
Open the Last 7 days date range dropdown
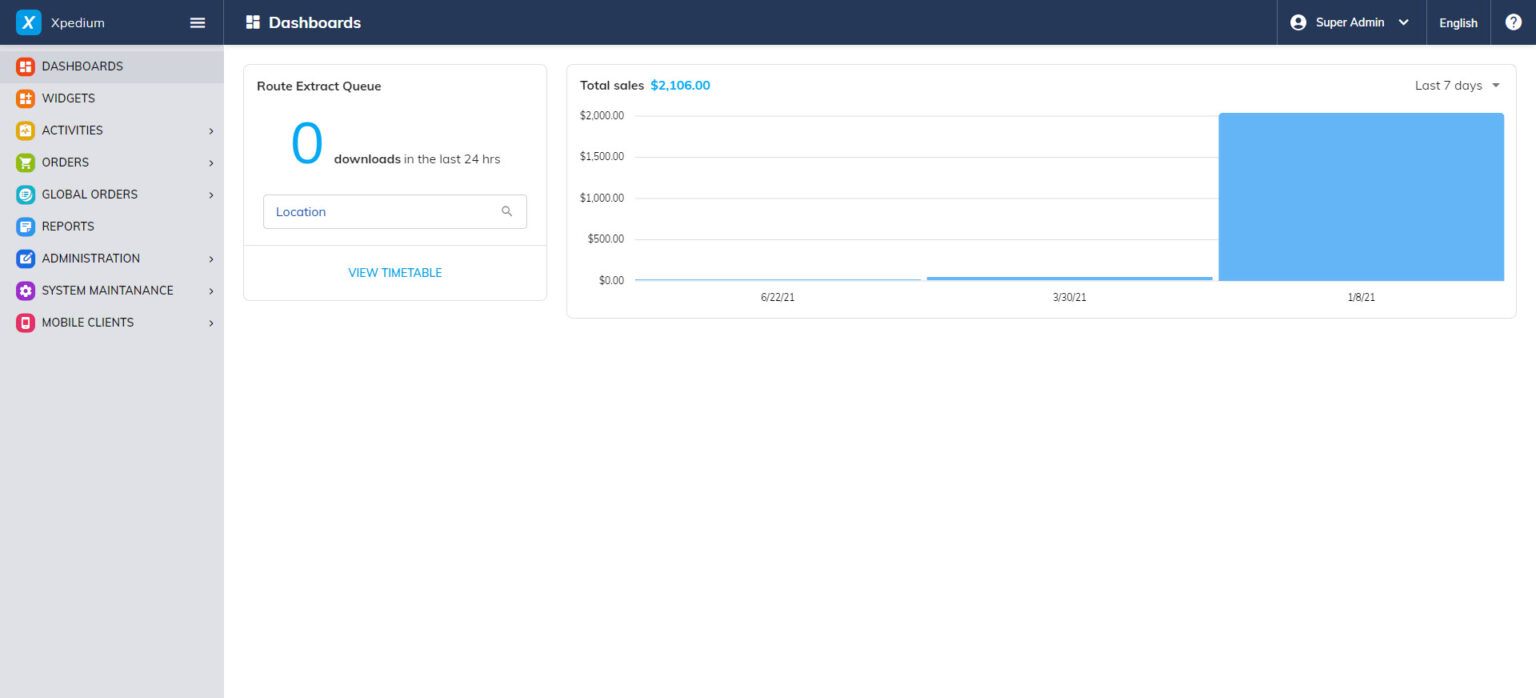pyautogui.click(x=1457, y=85)
